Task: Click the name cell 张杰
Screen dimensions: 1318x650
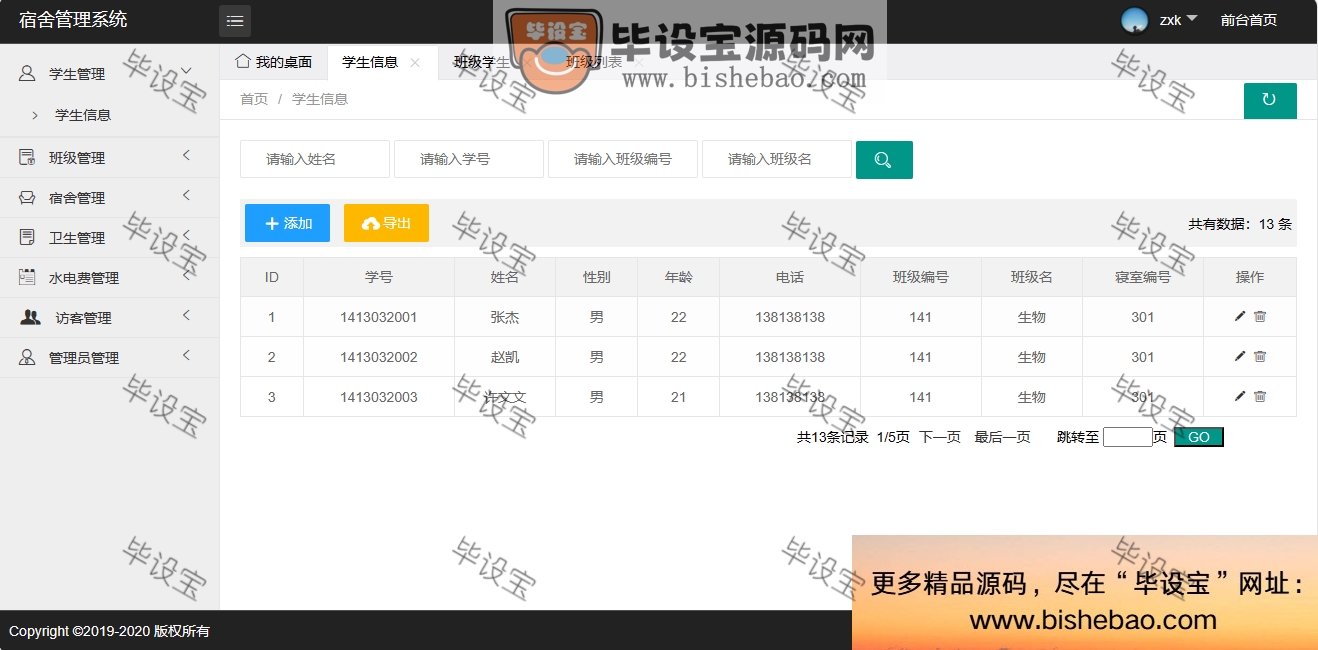Action: 505,317
